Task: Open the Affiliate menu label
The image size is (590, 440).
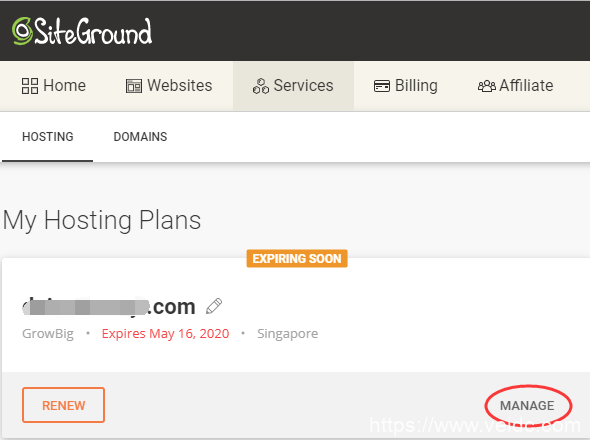Action: [x=526, y=85]
